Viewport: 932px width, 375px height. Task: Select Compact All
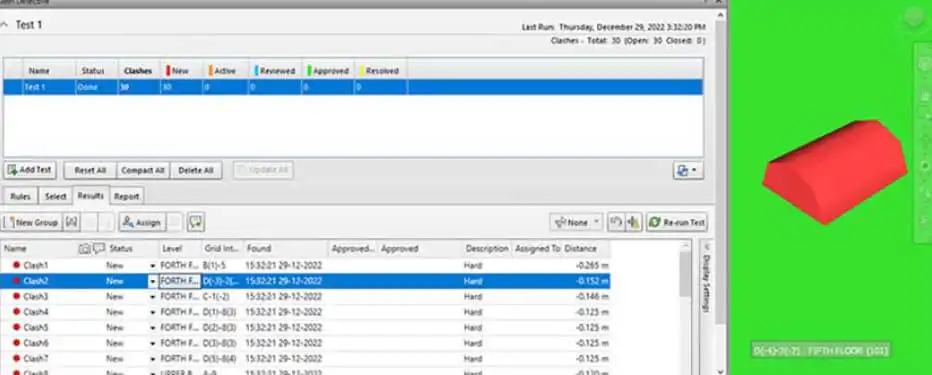point(143,171)
